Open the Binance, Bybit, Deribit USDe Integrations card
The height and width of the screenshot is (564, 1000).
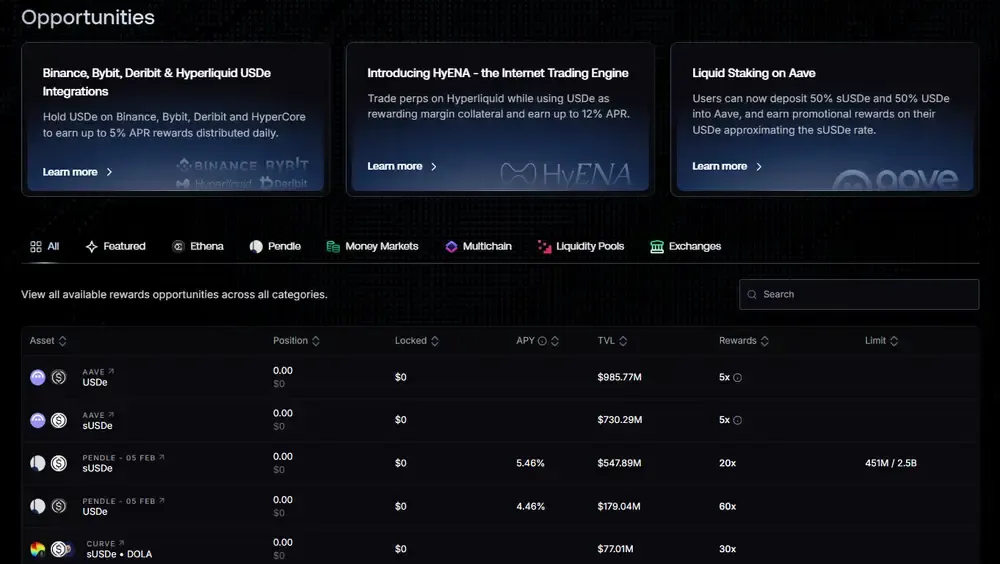click(176, 119)
